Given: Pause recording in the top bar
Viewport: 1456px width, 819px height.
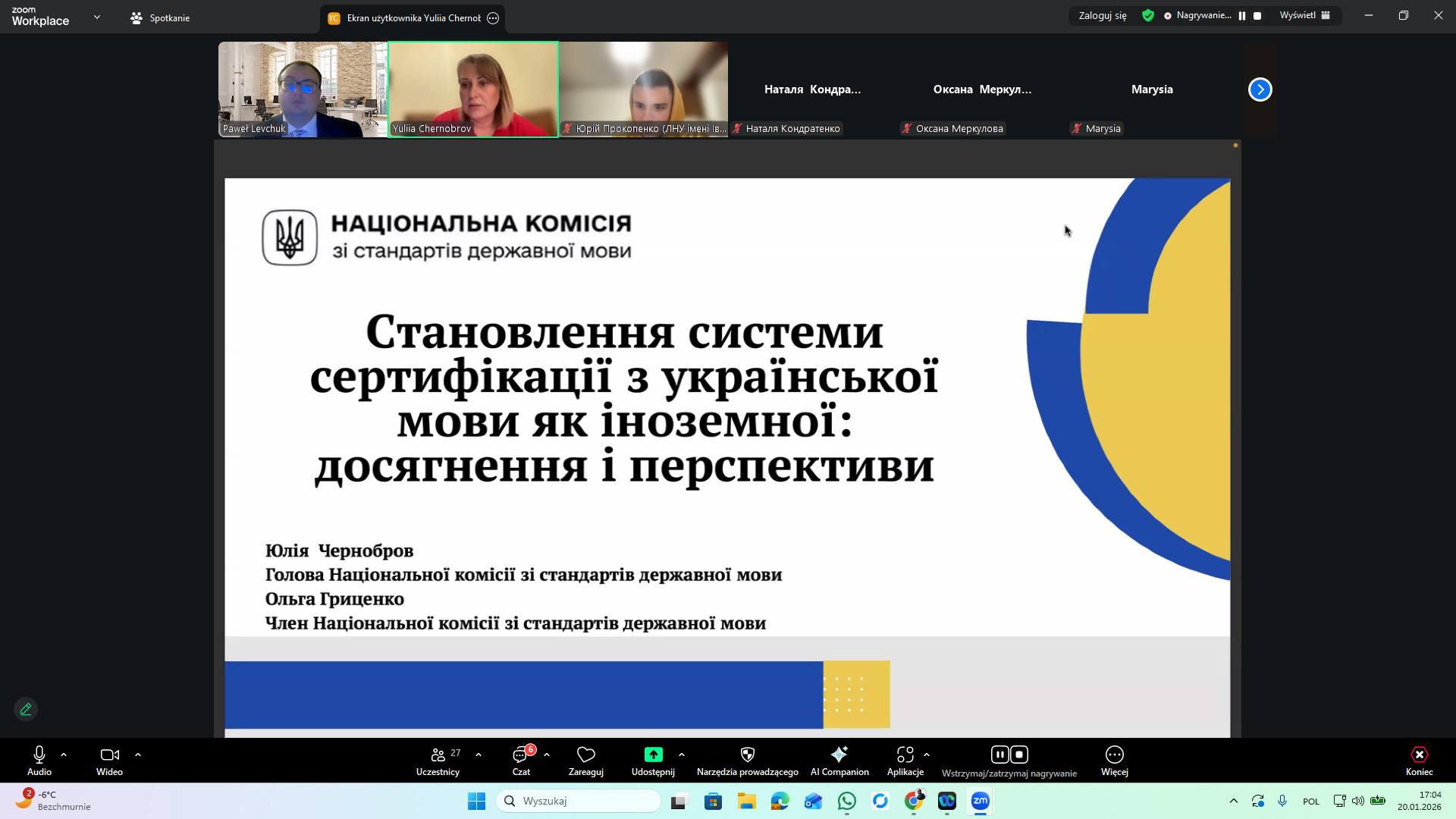Looking at the screenshot, I should (1242, 15).
